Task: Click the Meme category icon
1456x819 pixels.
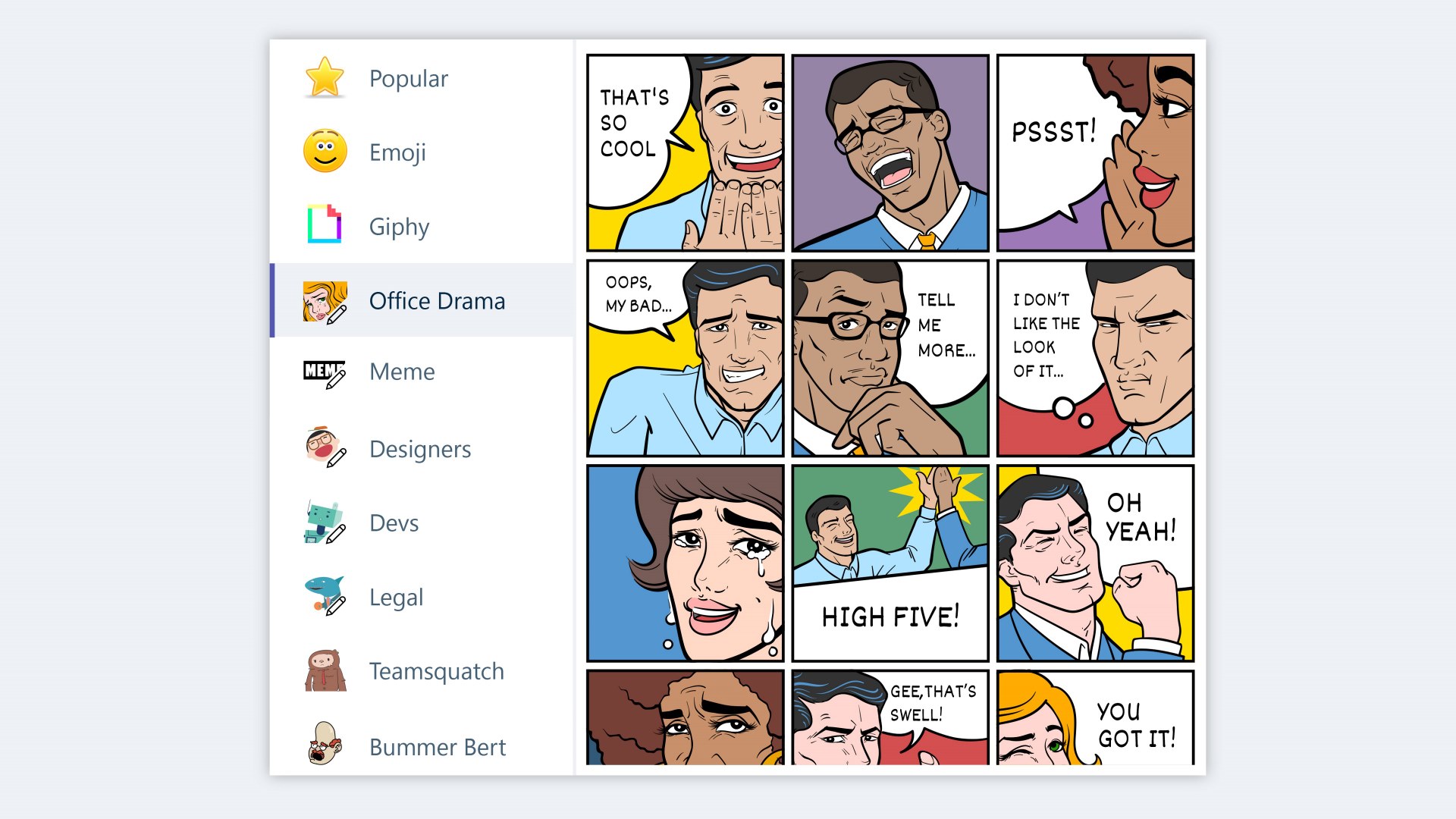Action: 325,372
